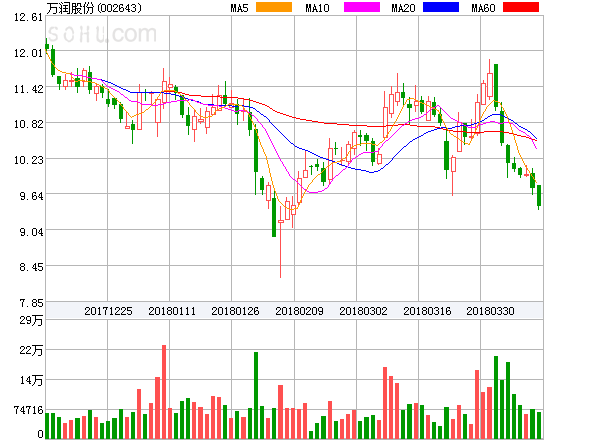The image size is (600, 440).
Task: Click the tallest red volume bar near 20180111
Action: coord(164,392)
